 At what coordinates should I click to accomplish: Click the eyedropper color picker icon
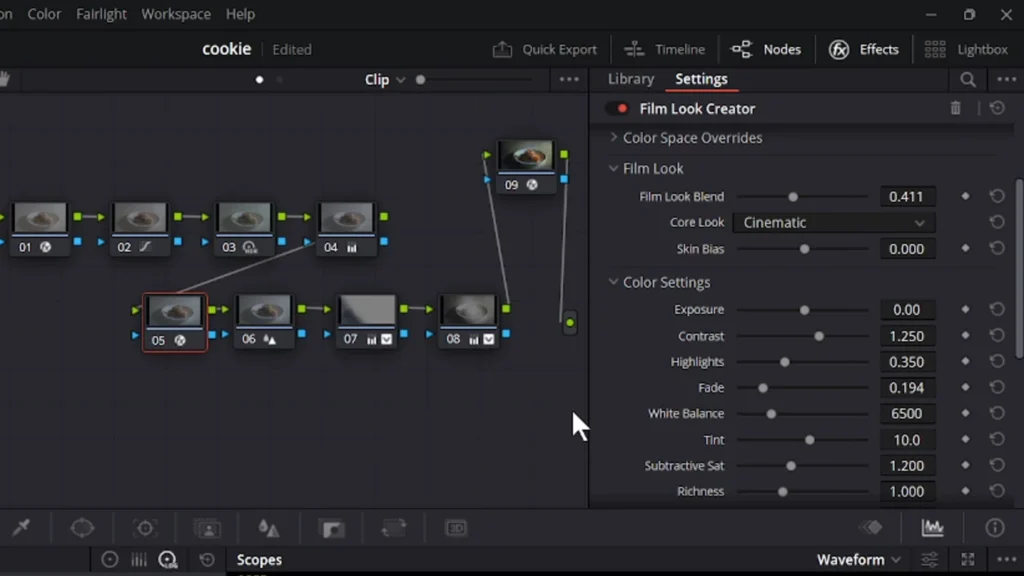tap(21, 527)
